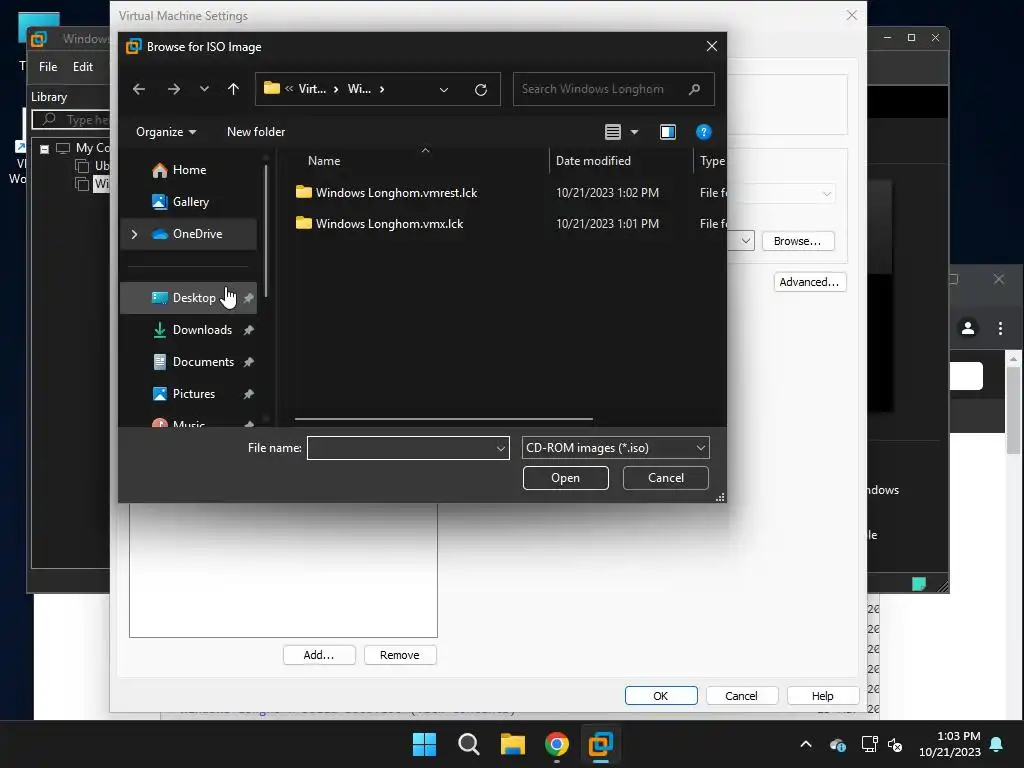Click the VMware library search field

[71, 120]
